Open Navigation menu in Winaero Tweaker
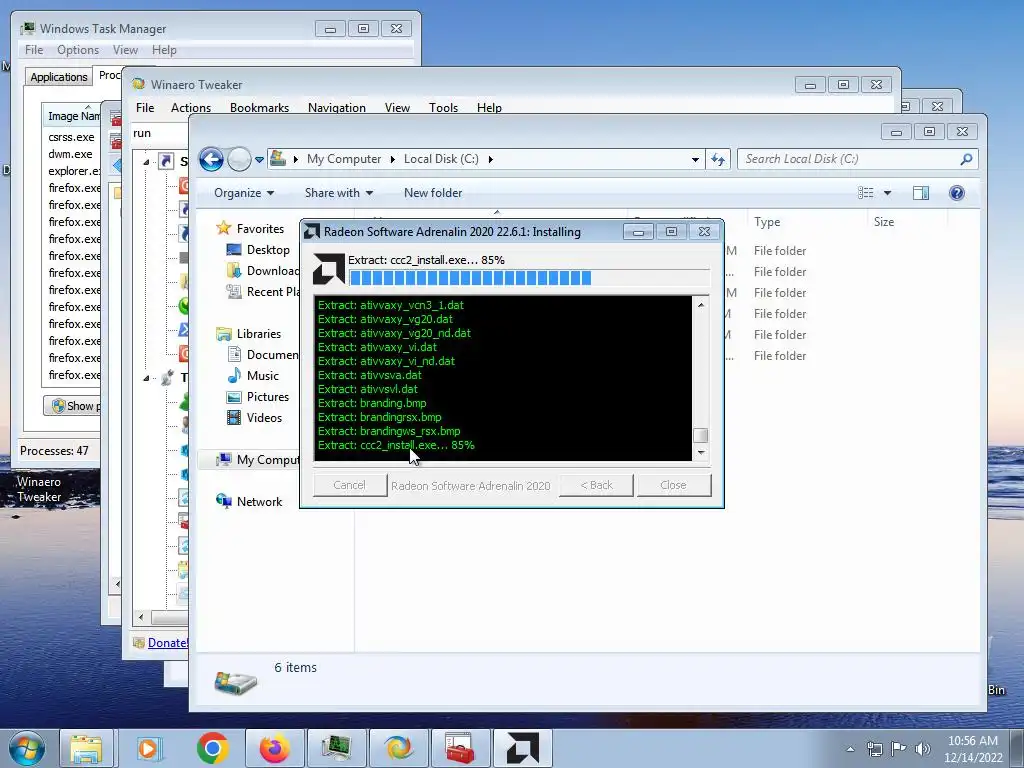Image resolution: width=1024 pixels, height=768 pixels. point(336,108)
